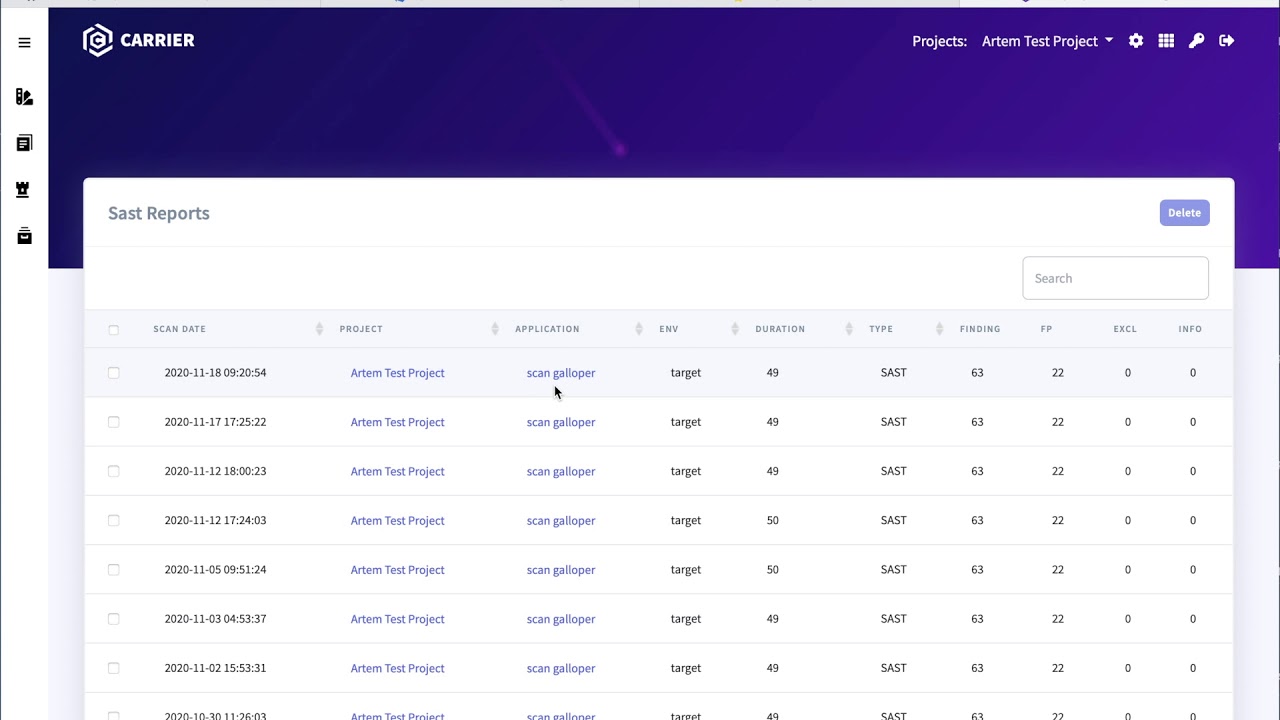Toggle the select-all header checkbox

pyautogui.click(x=113, y=330)
